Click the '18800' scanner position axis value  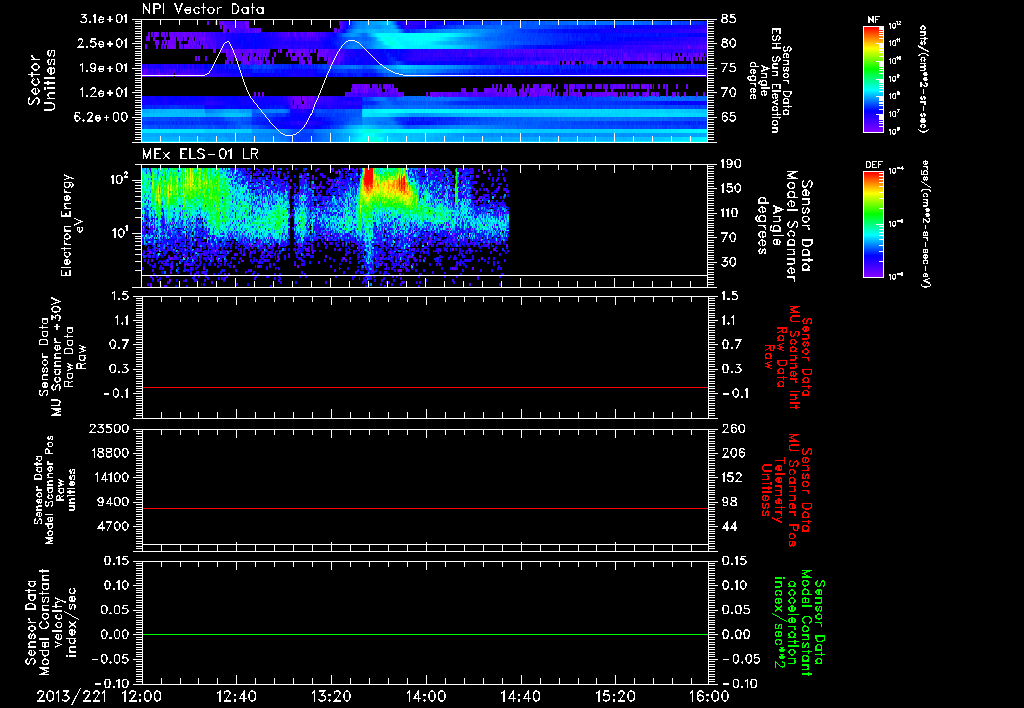(x=109, y=453)
